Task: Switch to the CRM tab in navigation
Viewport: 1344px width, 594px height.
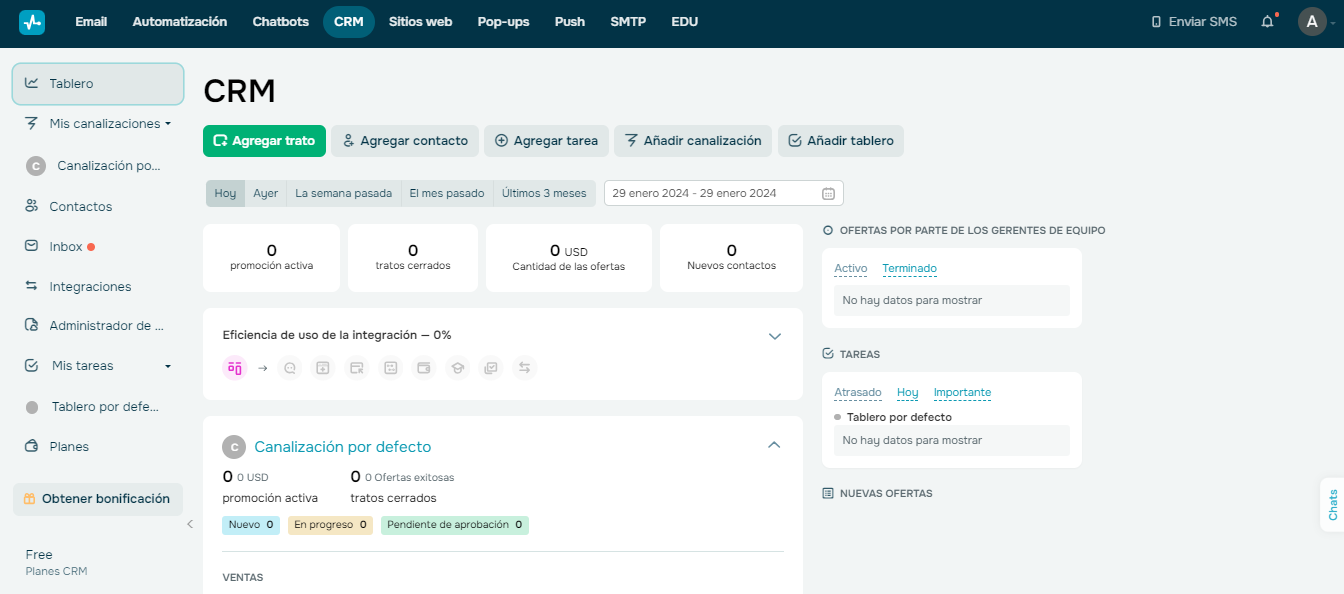Action: point(348,21)
